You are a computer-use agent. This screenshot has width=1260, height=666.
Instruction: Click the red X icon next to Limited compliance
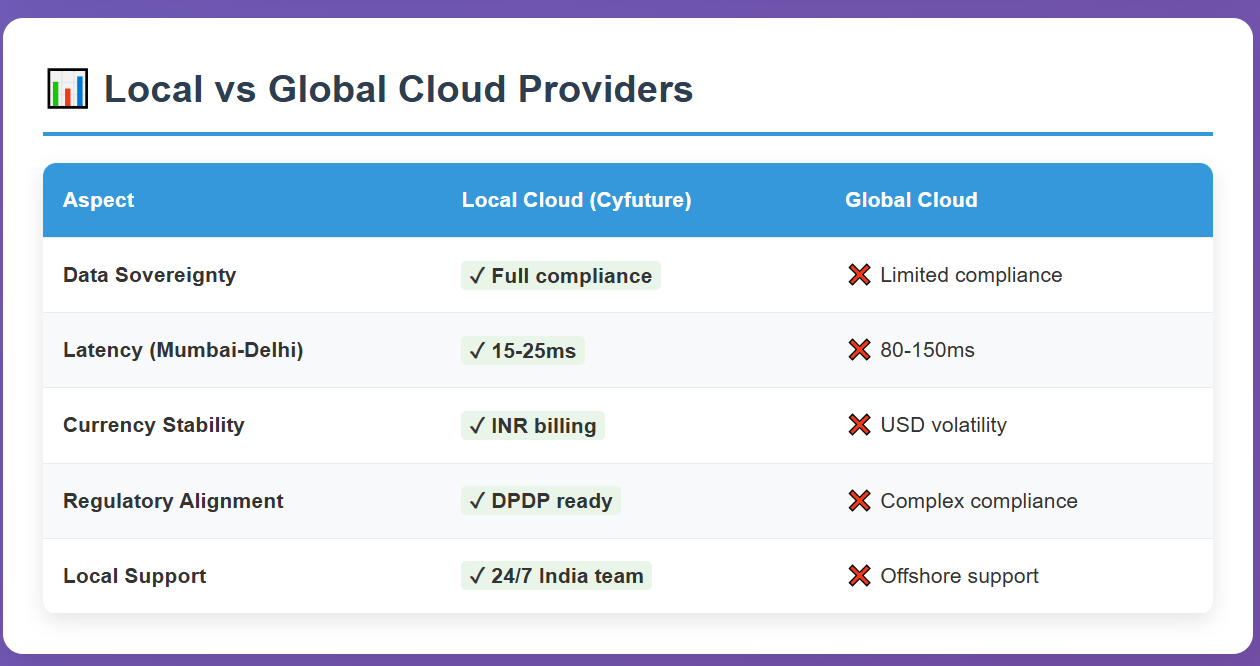coord(859,275)
